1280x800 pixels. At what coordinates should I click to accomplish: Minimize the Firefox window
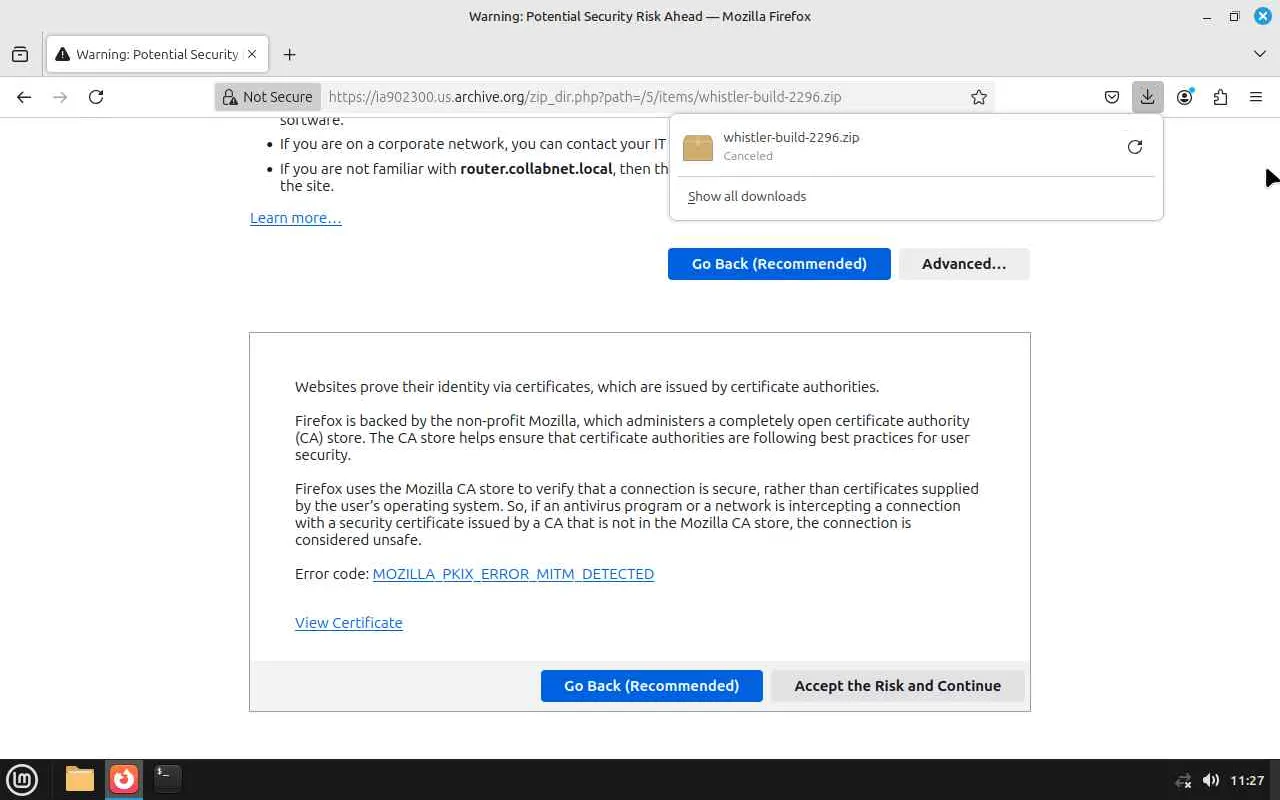(x=1208, y=16)
